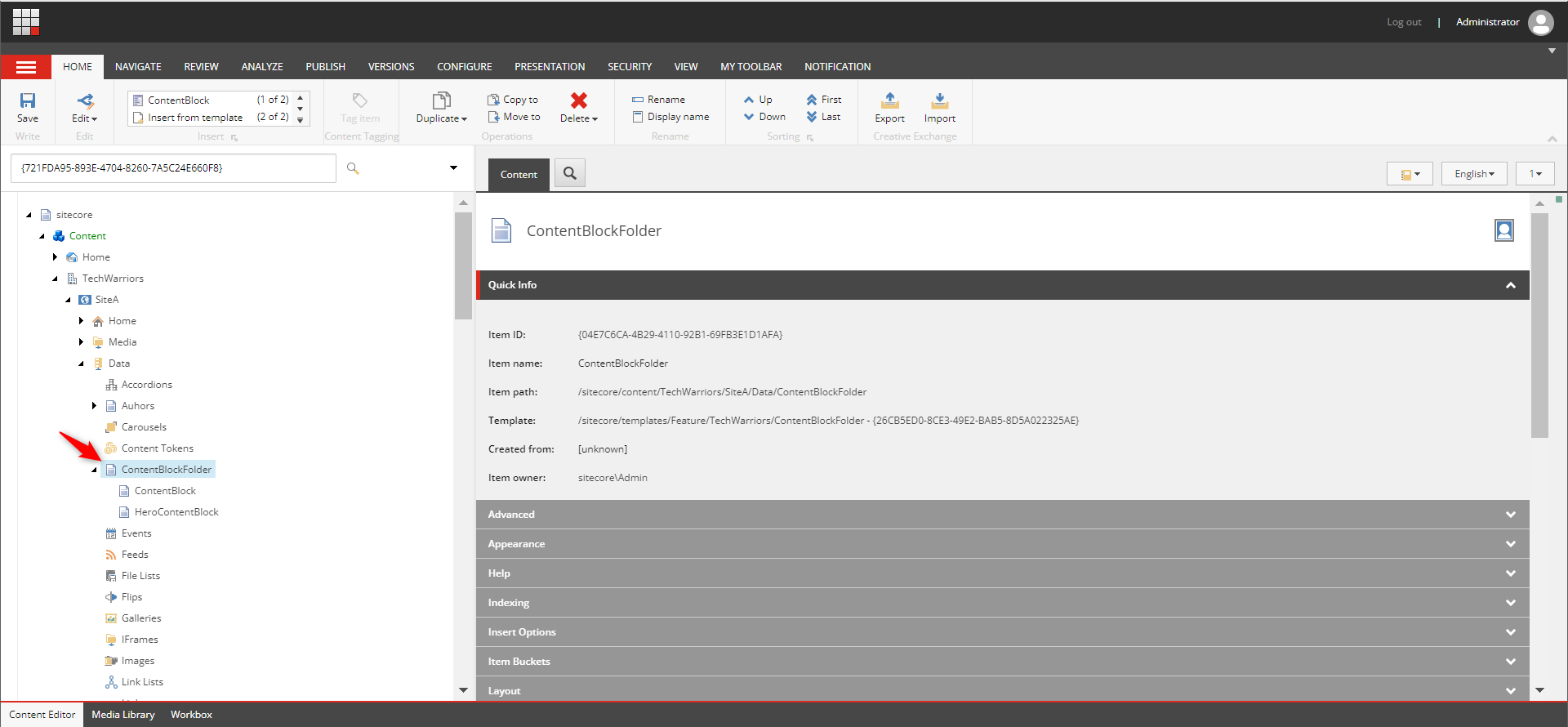
Task: Expand the Help section
Action: coord(1511,573)
